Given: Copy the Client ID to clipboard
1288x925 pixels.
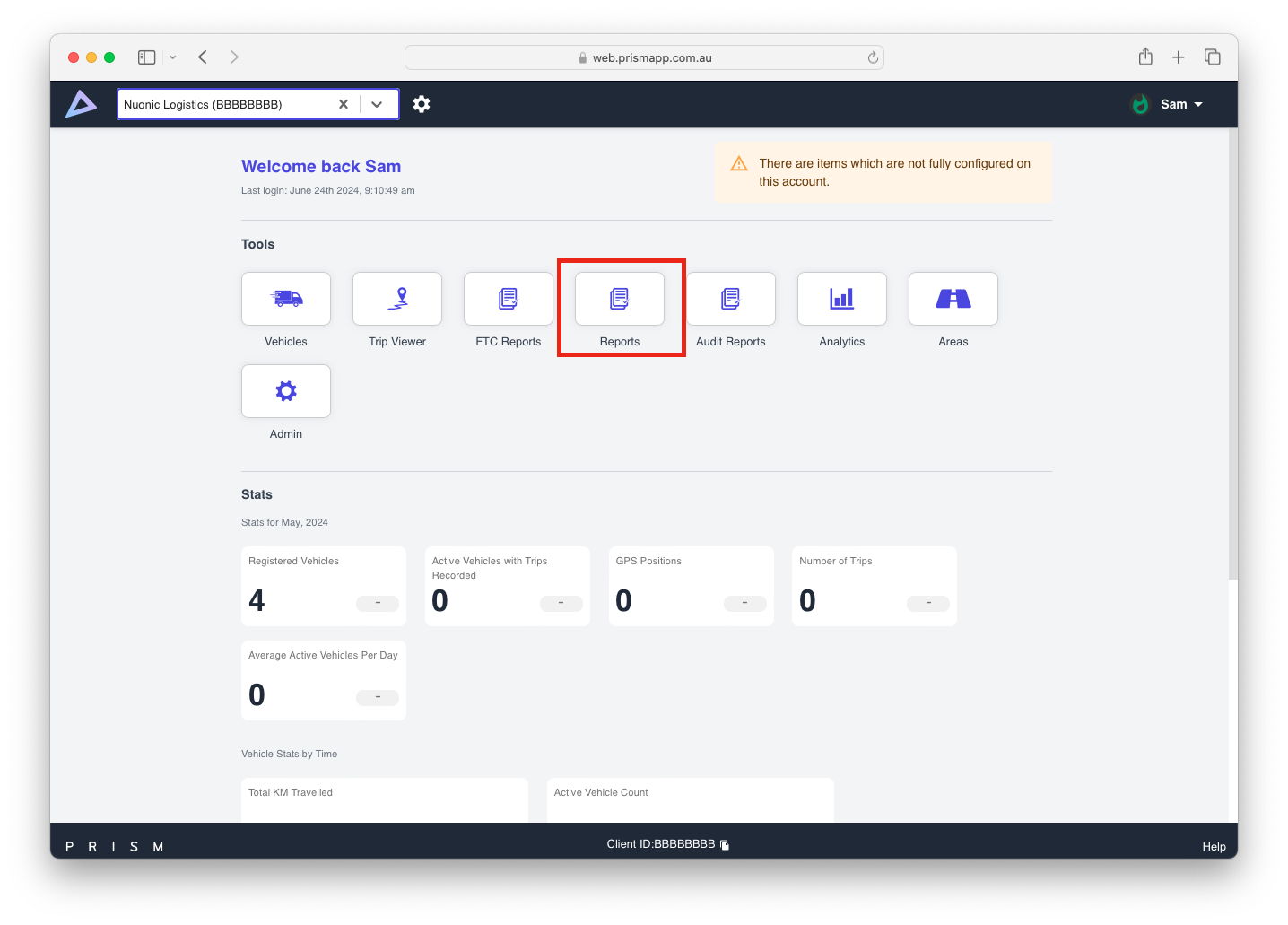Looking at the screenshot, I should click(725, 845).
